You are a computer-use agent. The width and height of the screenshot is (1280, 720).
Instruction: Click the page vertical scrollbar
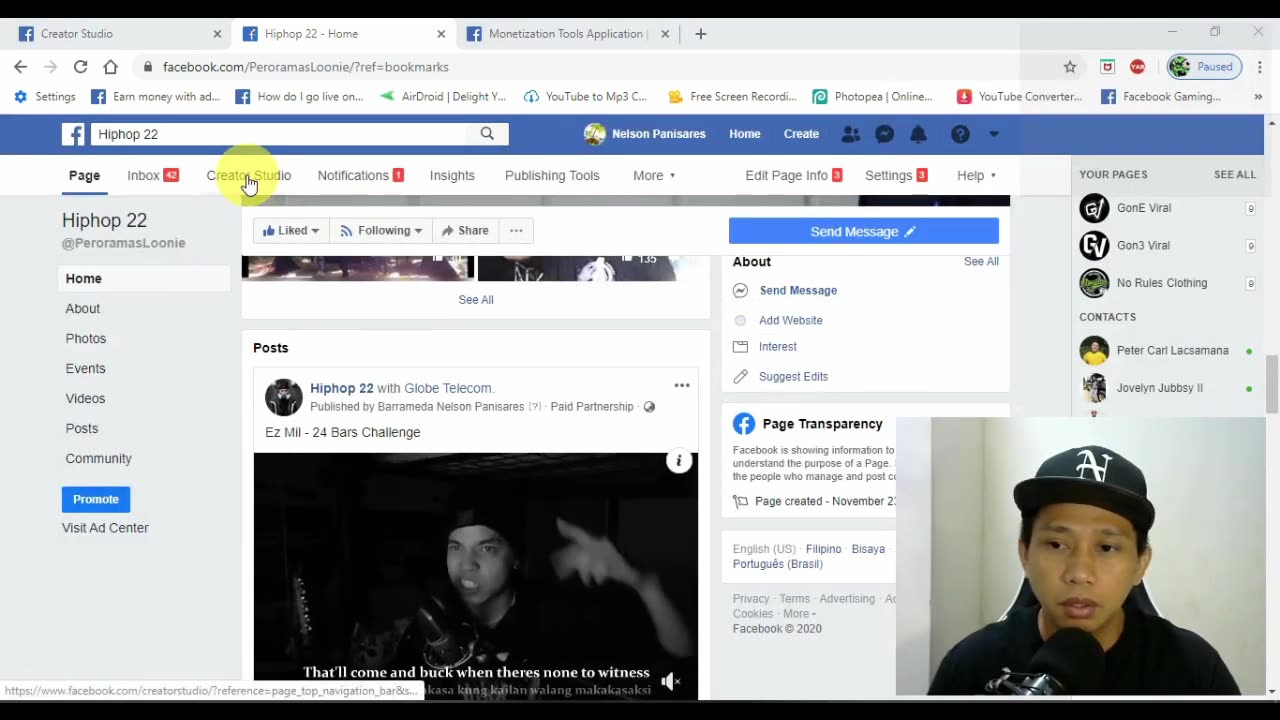[x=1272, y=385]
